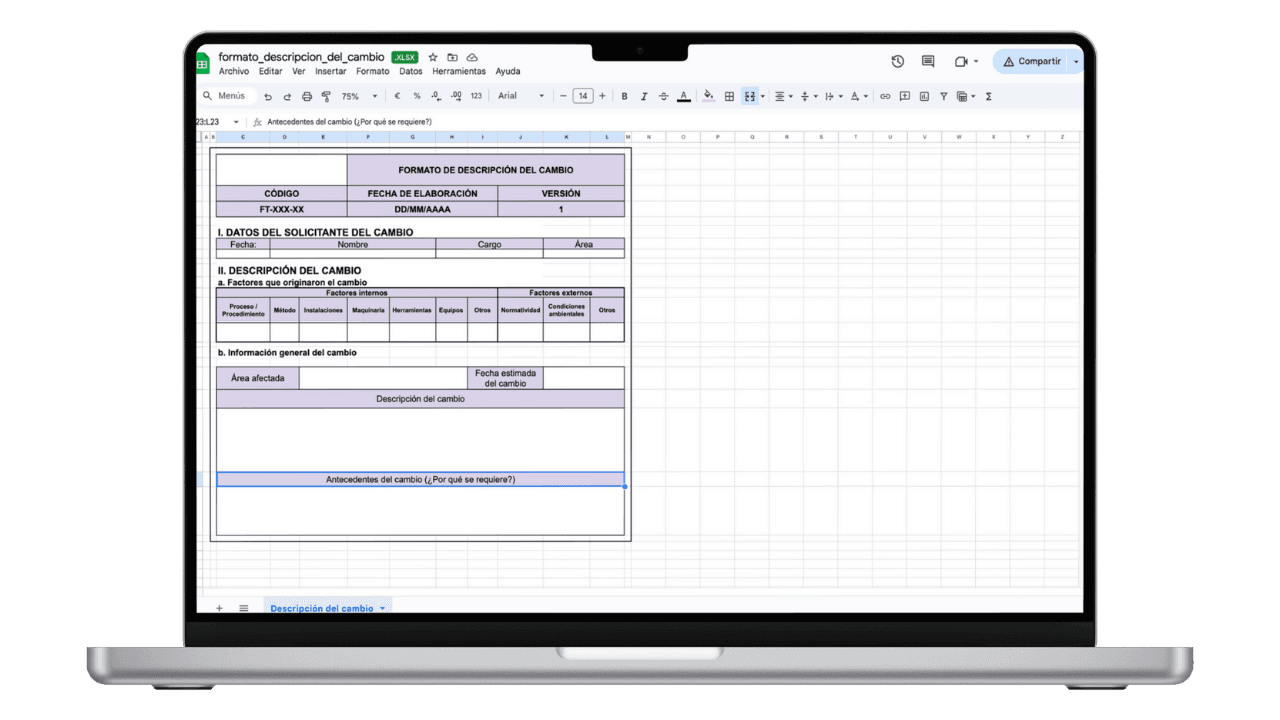Add a new sheet with plus button

coord(219,608)
